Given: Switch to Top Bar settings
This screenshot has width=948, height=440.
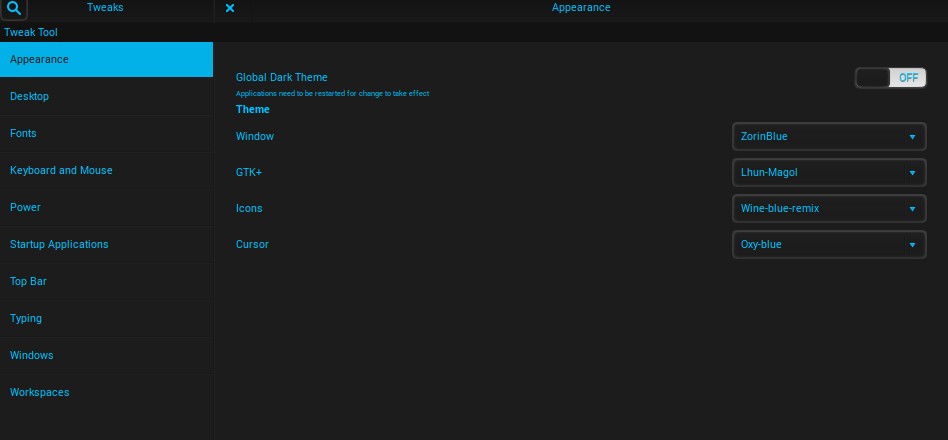Looking at the screenshot, I should tap(106, 282).
